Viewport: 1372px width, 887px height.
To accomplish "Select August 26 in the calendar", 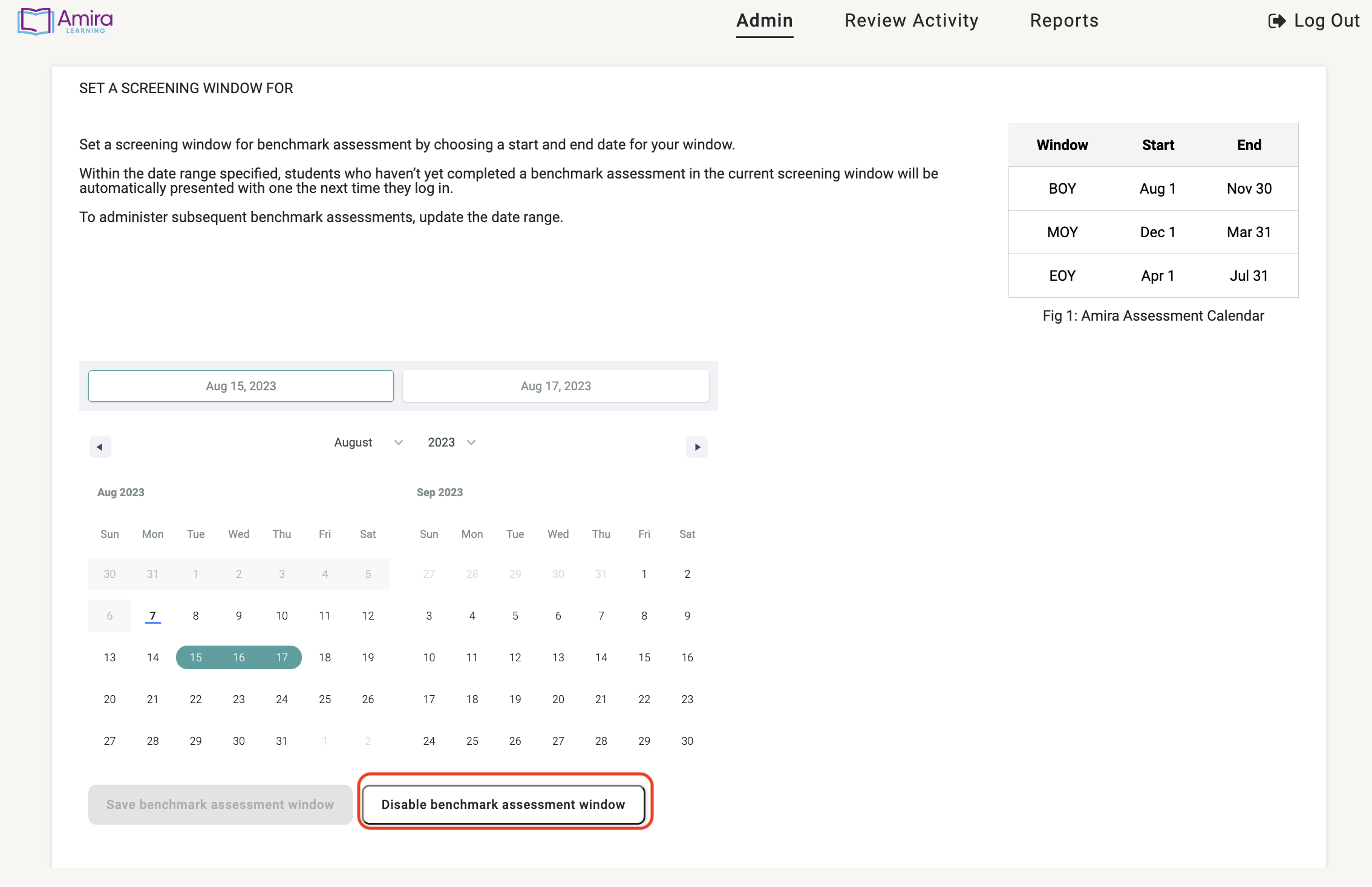I will coord(368,699).
